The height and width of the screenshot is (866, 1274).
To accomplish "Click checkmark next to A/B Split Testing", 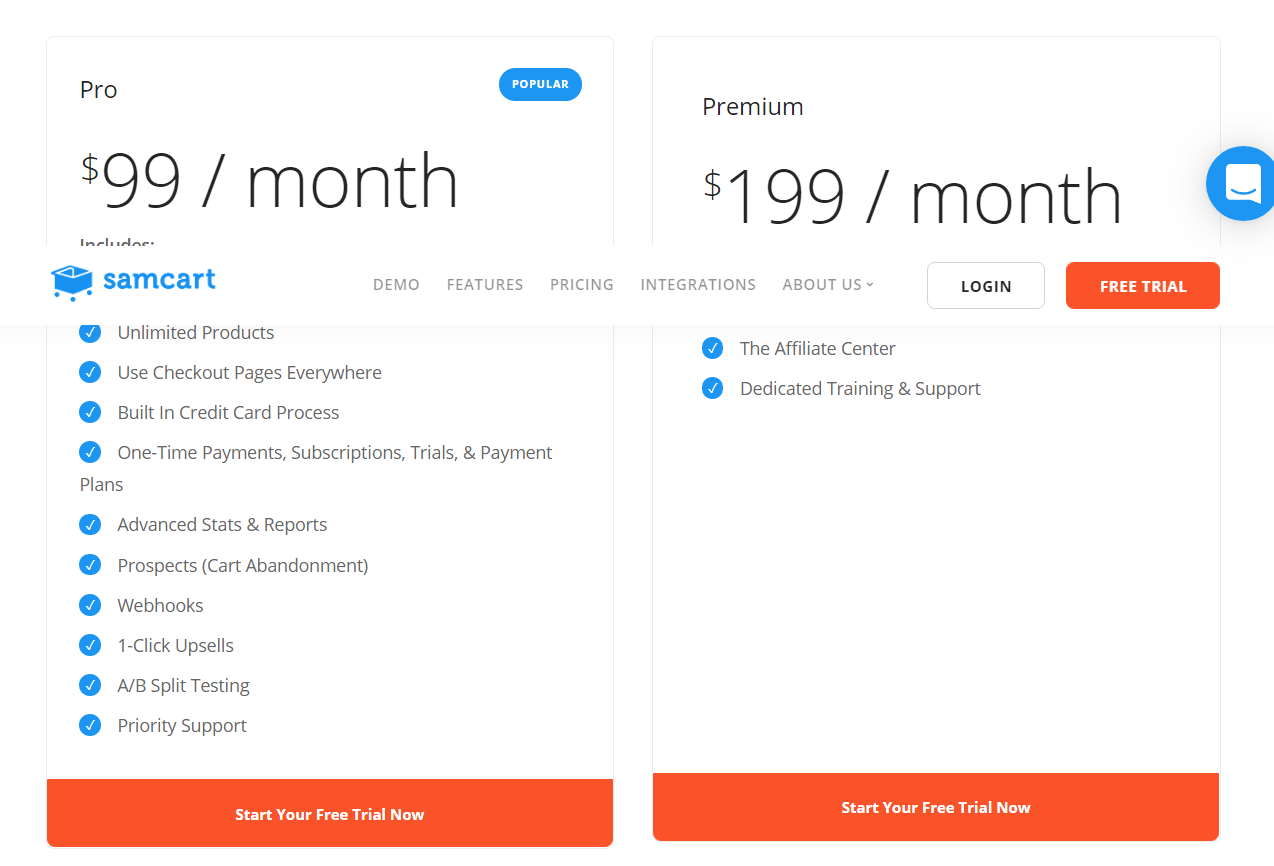I will (90, 685).
